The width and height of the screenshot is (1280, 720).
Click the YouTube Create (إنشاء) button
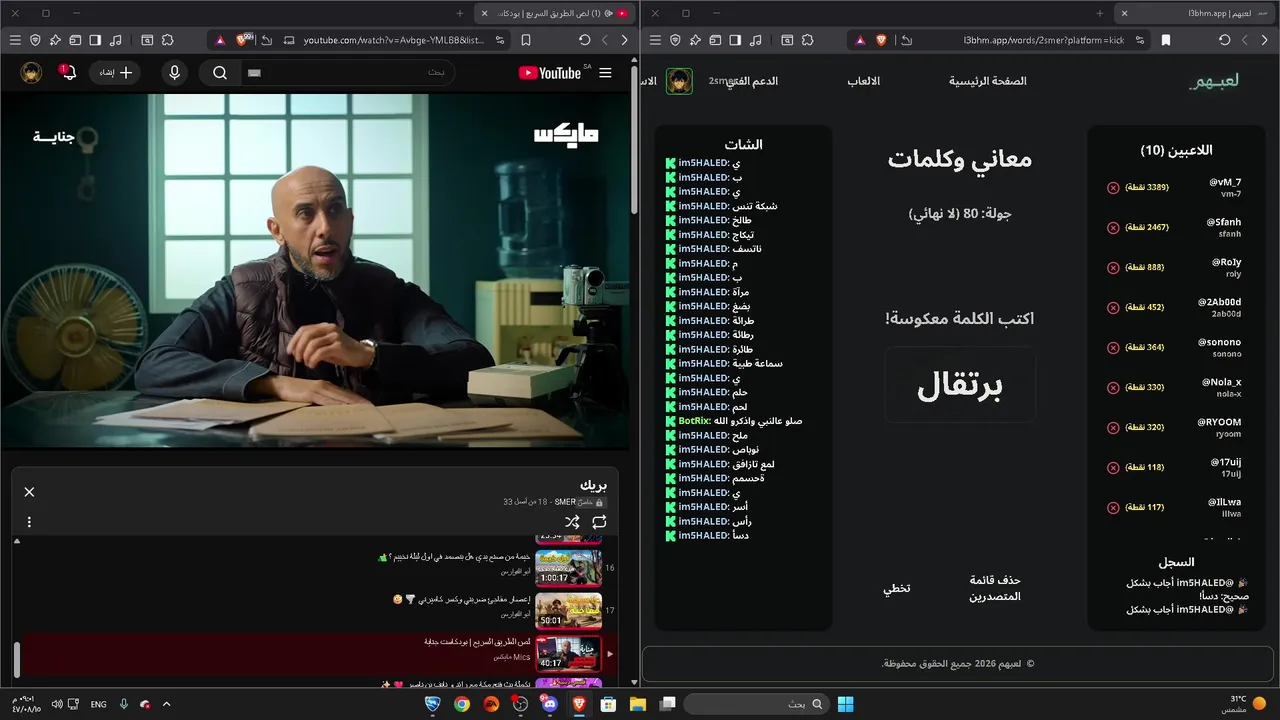point(115,72)
